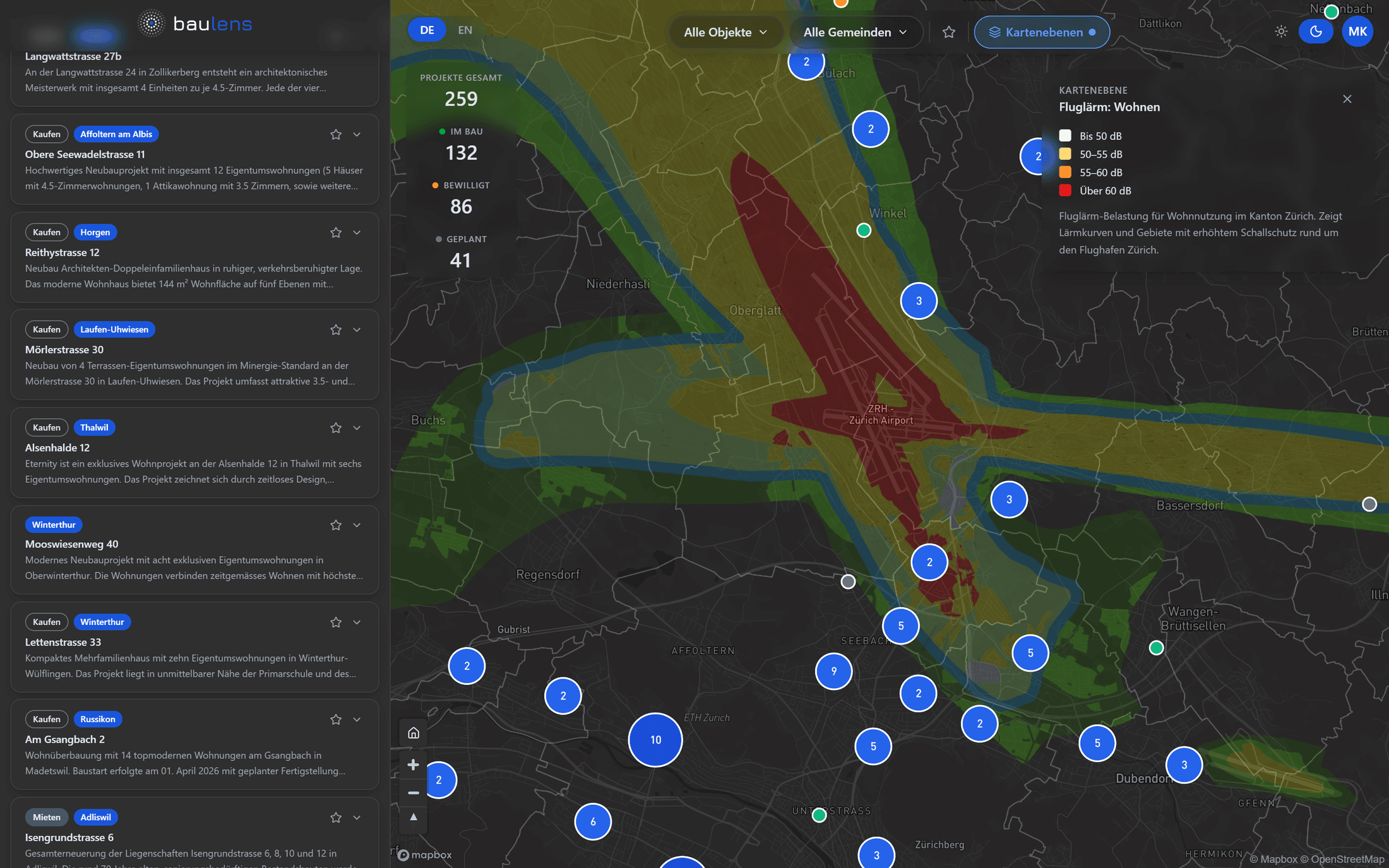Expand Obere Seewadelstrasse 11 card

(357, 134)
